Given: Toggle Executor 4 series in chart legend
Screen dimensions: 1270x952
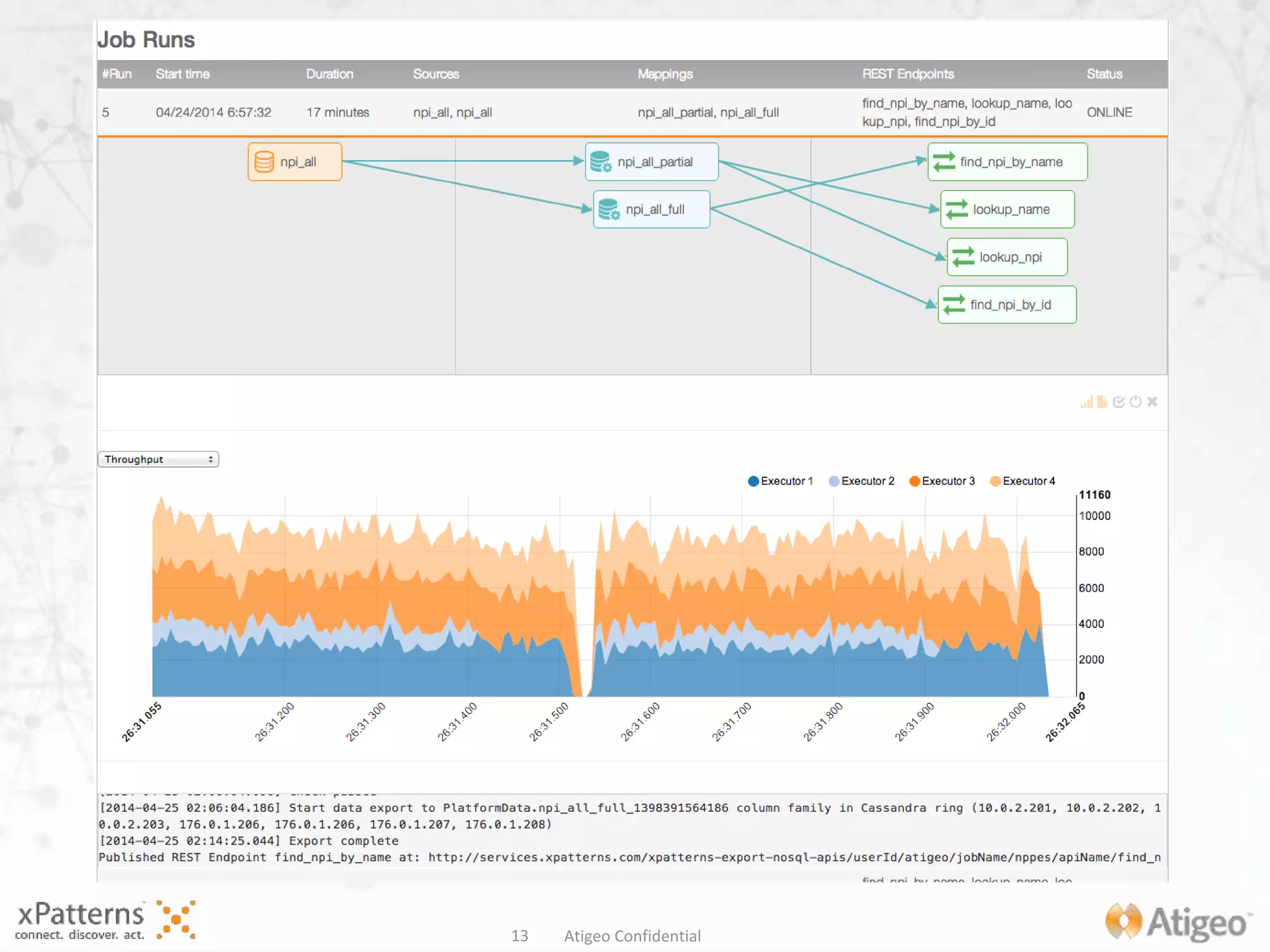Looking at the screenshot, I should [1023, 481].
